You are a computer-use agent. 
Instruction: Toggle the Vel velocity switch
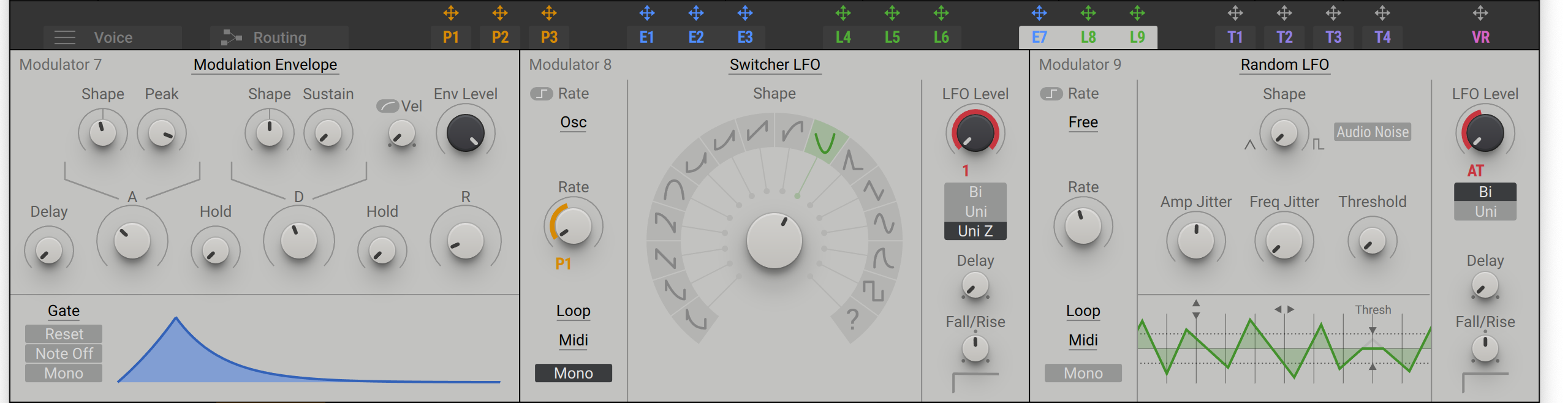click(387, 106)
